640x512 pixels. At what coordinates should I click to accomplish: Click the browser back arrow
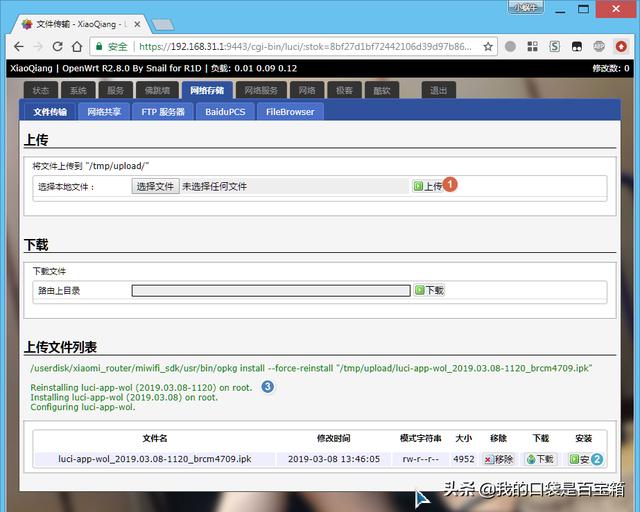[18, 47]
